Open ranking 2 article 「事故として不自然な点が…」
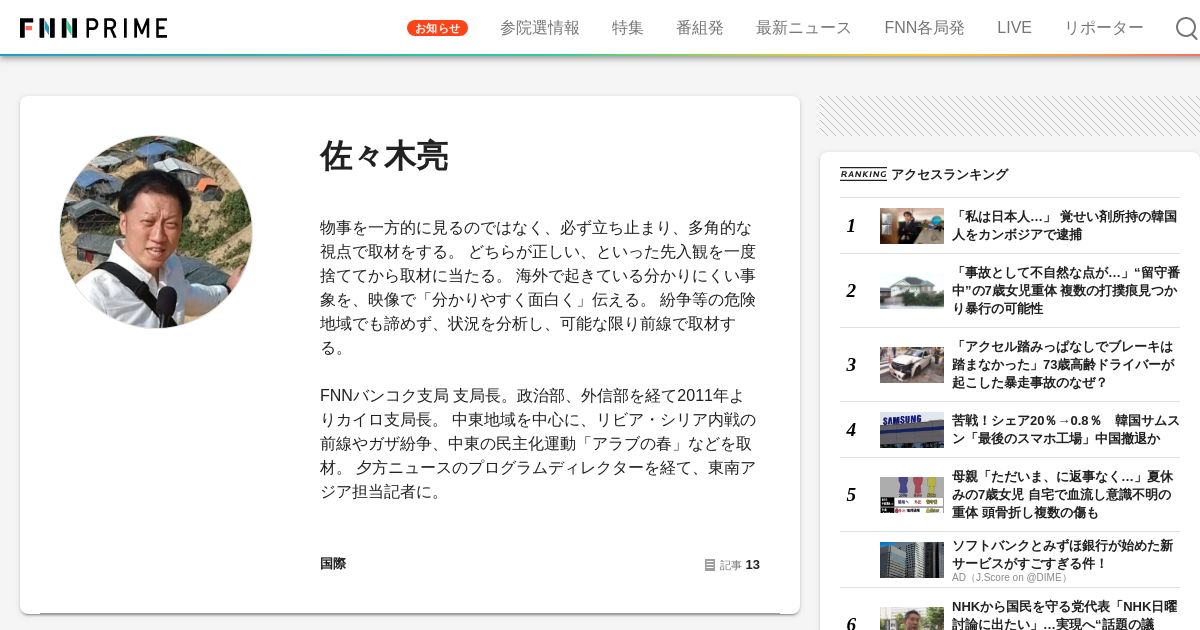1200x630 pixels. [1066, 290]
